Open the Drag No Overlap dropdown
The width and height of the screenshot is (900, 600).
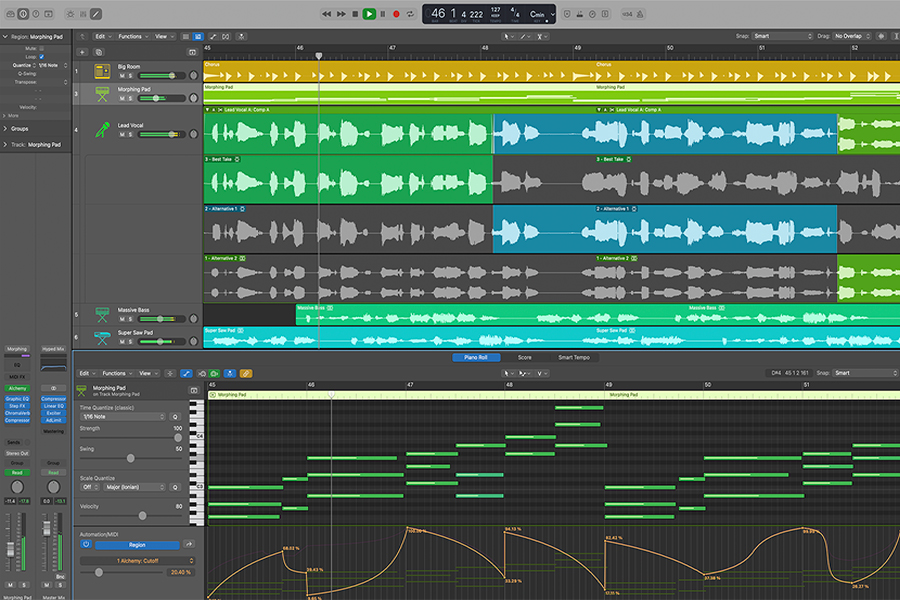coord(852,36)
